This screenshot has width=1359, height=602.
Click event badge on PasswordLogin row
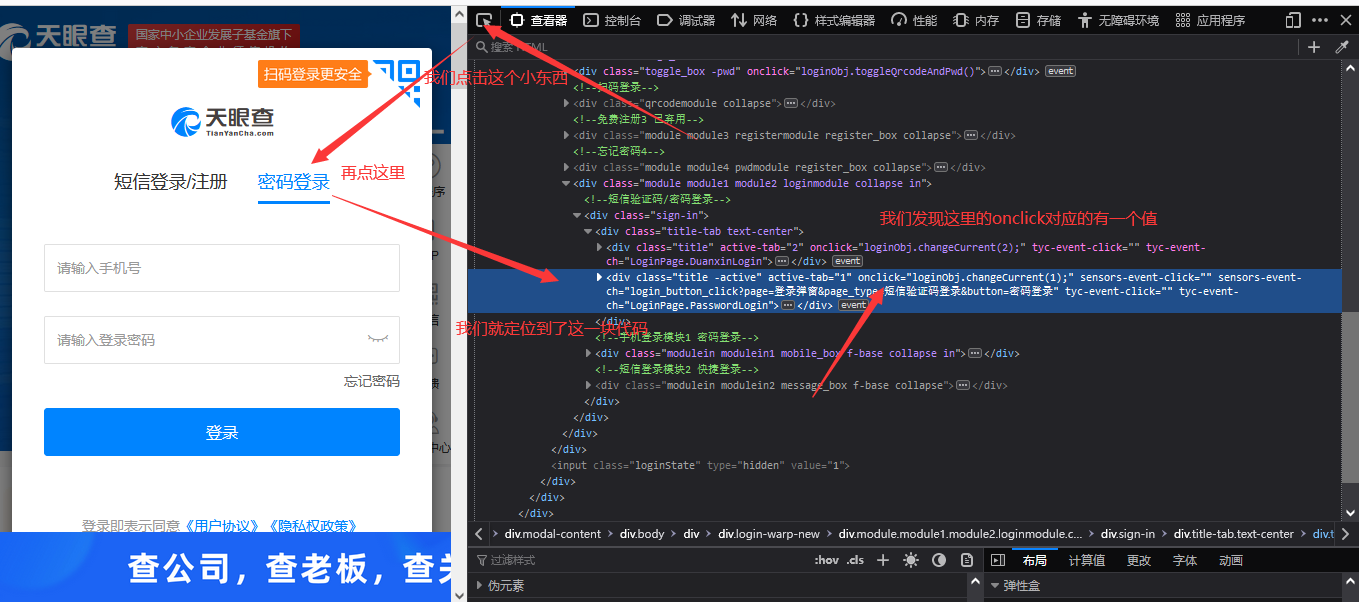coord(853,305)
